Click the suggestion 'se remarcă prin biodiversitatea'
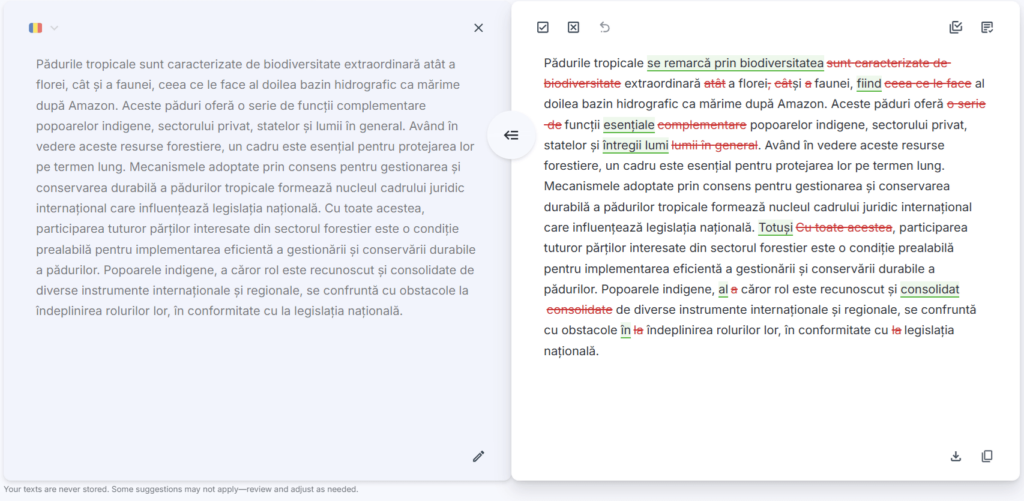 (x=735, y=63)
